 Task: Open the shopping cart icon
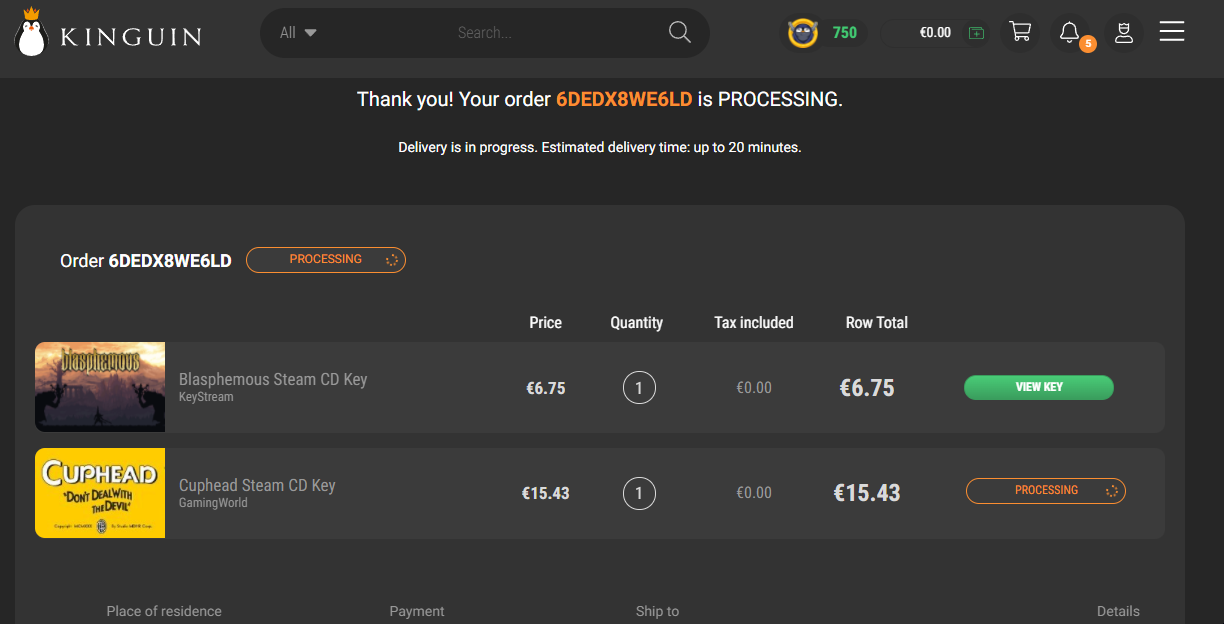point(1020,32)
